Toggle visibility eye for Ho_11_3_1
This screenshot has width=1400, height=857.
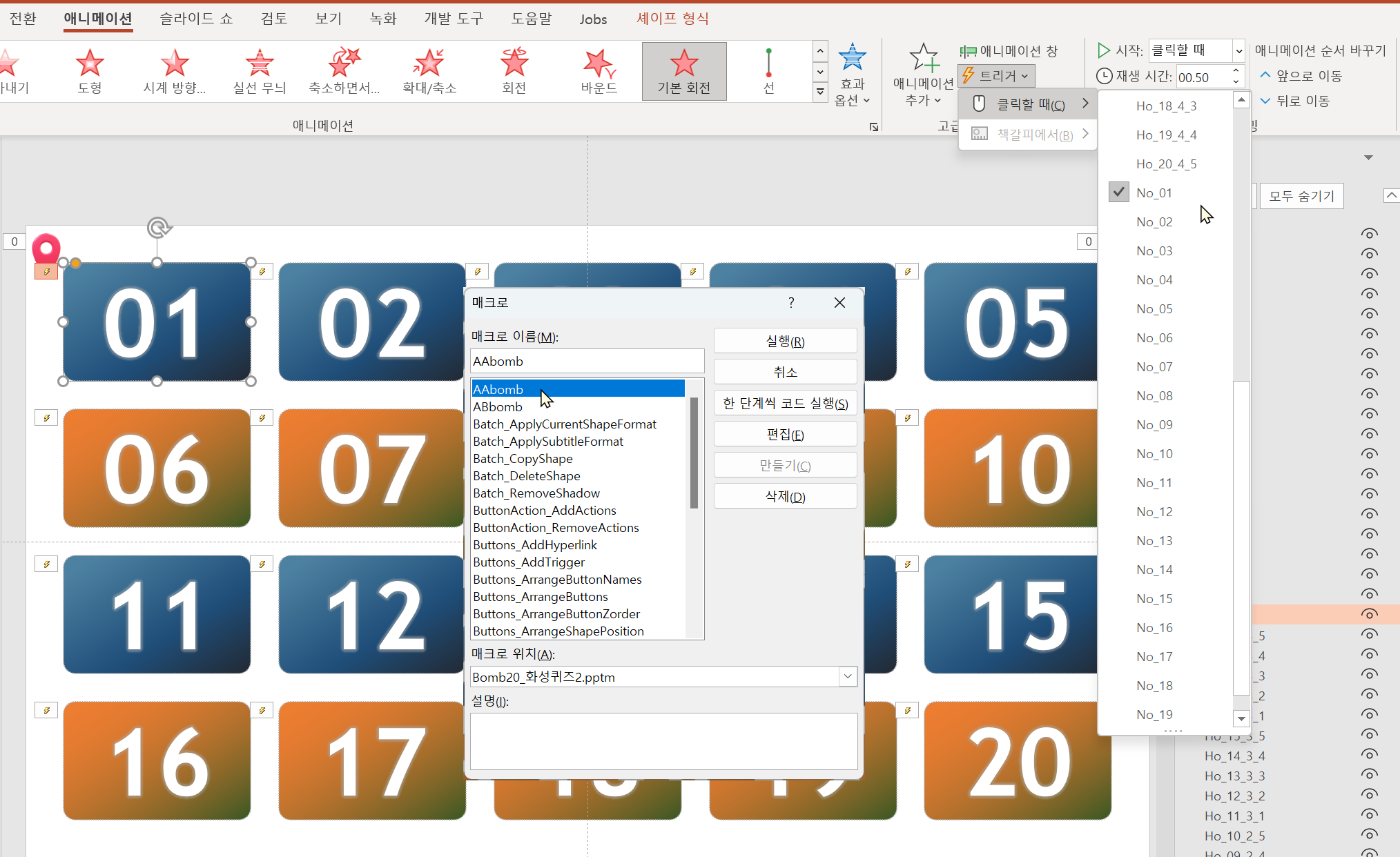[1369, 816]
